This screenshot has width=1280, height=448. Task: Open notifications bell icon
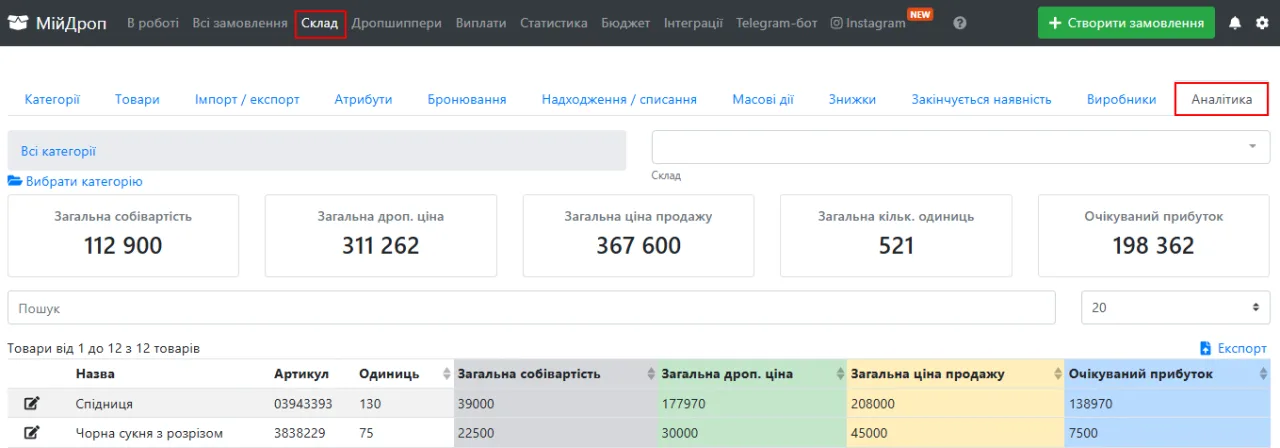click(1236, 22)
